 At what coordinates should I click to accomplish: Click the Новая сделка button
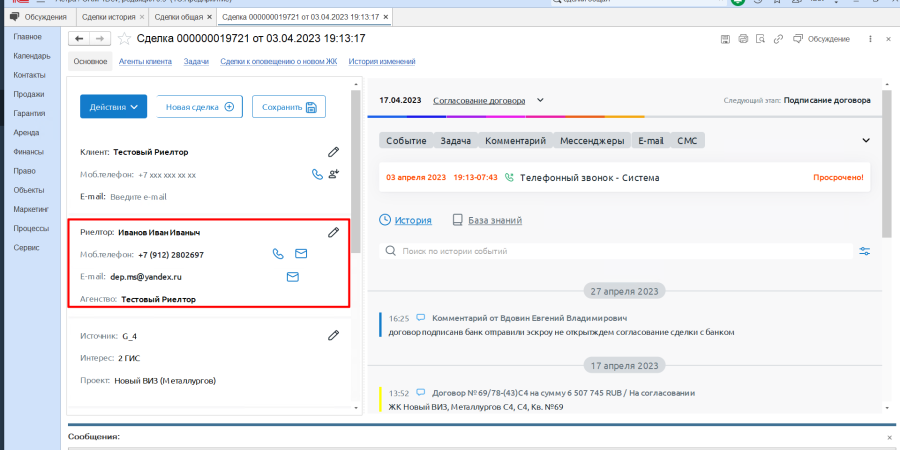pyautogui.click(x=199, y=107)
